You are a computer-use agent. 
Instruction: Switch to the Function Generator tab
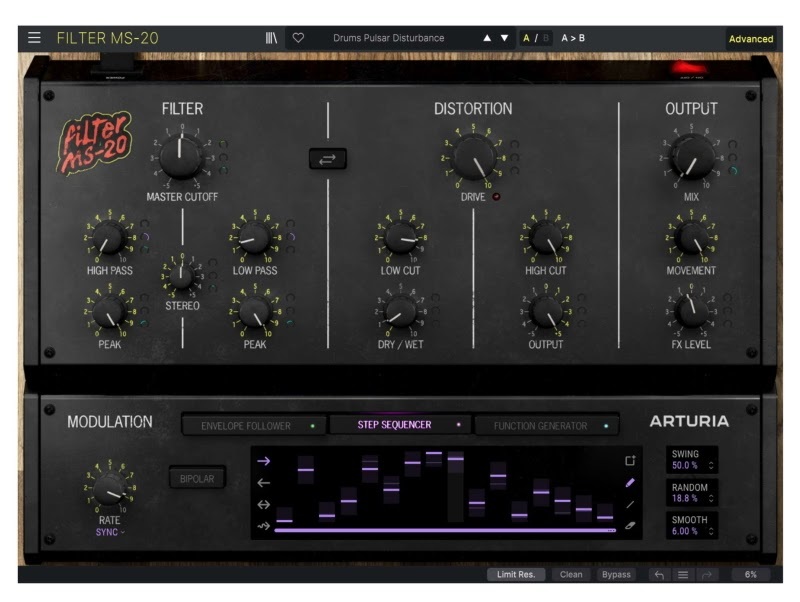(x=547, y=425)
